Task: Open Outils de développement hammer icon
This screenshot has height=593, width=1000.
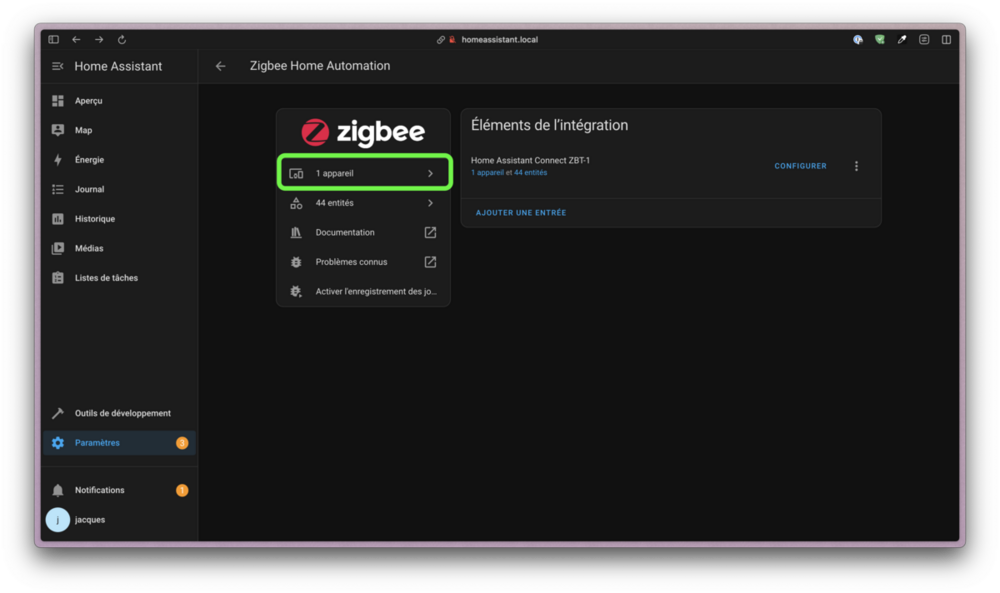Action: 58,413
